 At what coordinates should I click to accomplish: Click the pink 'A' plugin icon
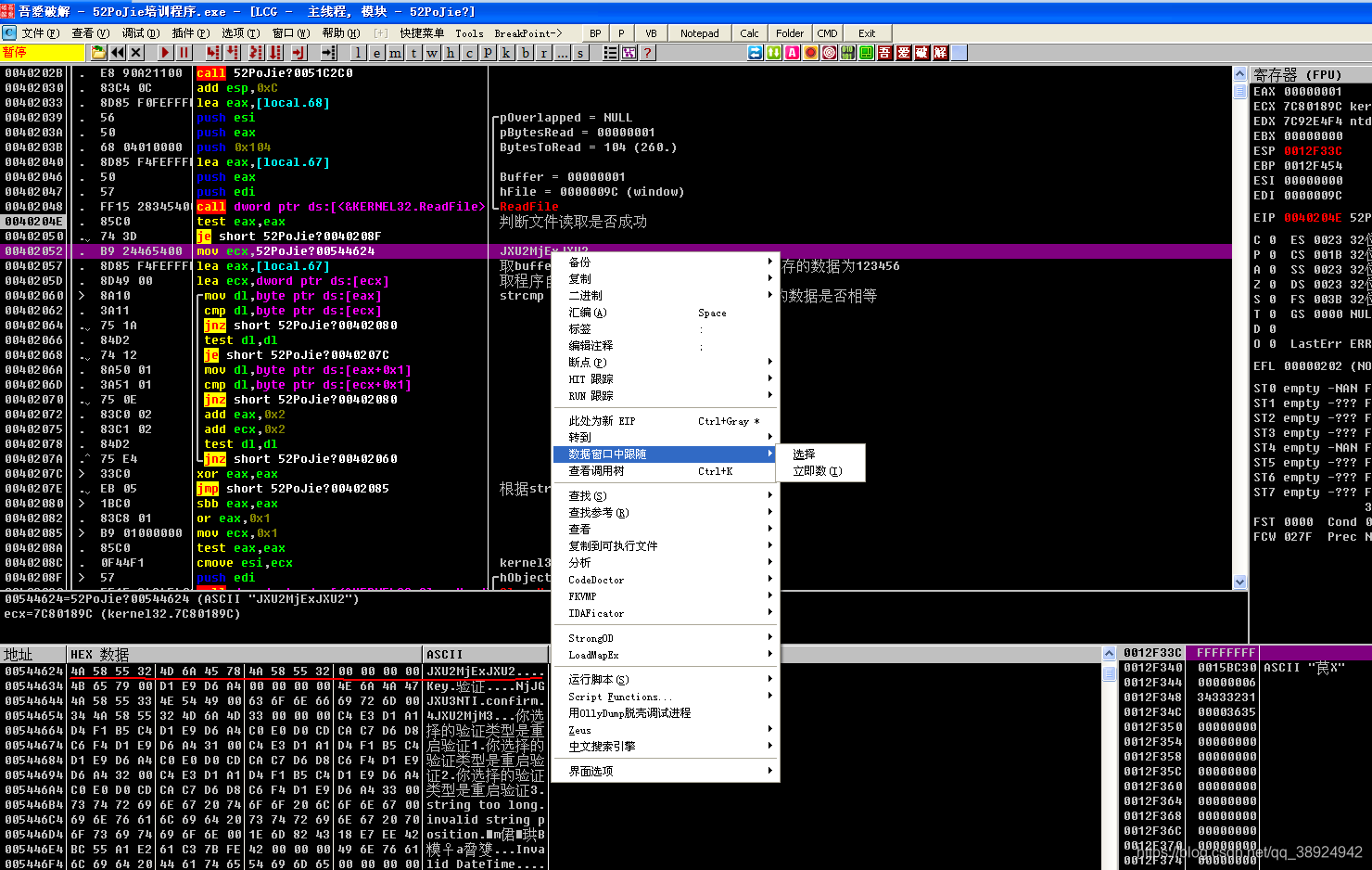[x=793, y=53]
